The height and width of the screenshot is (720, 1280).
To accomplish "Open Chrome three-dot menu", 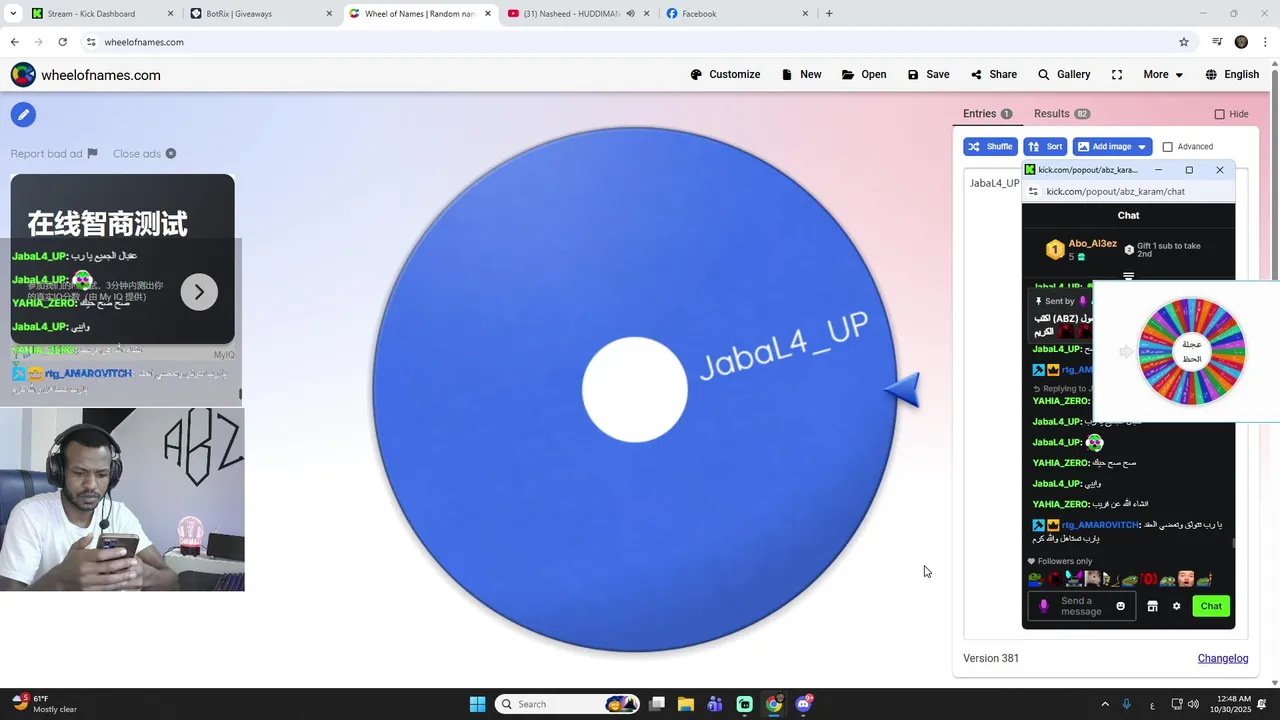I will pos(1265,42).
